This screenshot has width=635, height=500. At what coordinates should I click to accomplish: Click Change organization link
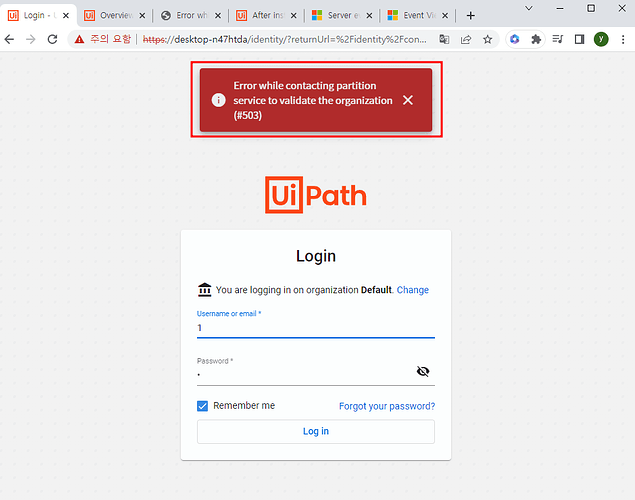[x=413, y=290]
